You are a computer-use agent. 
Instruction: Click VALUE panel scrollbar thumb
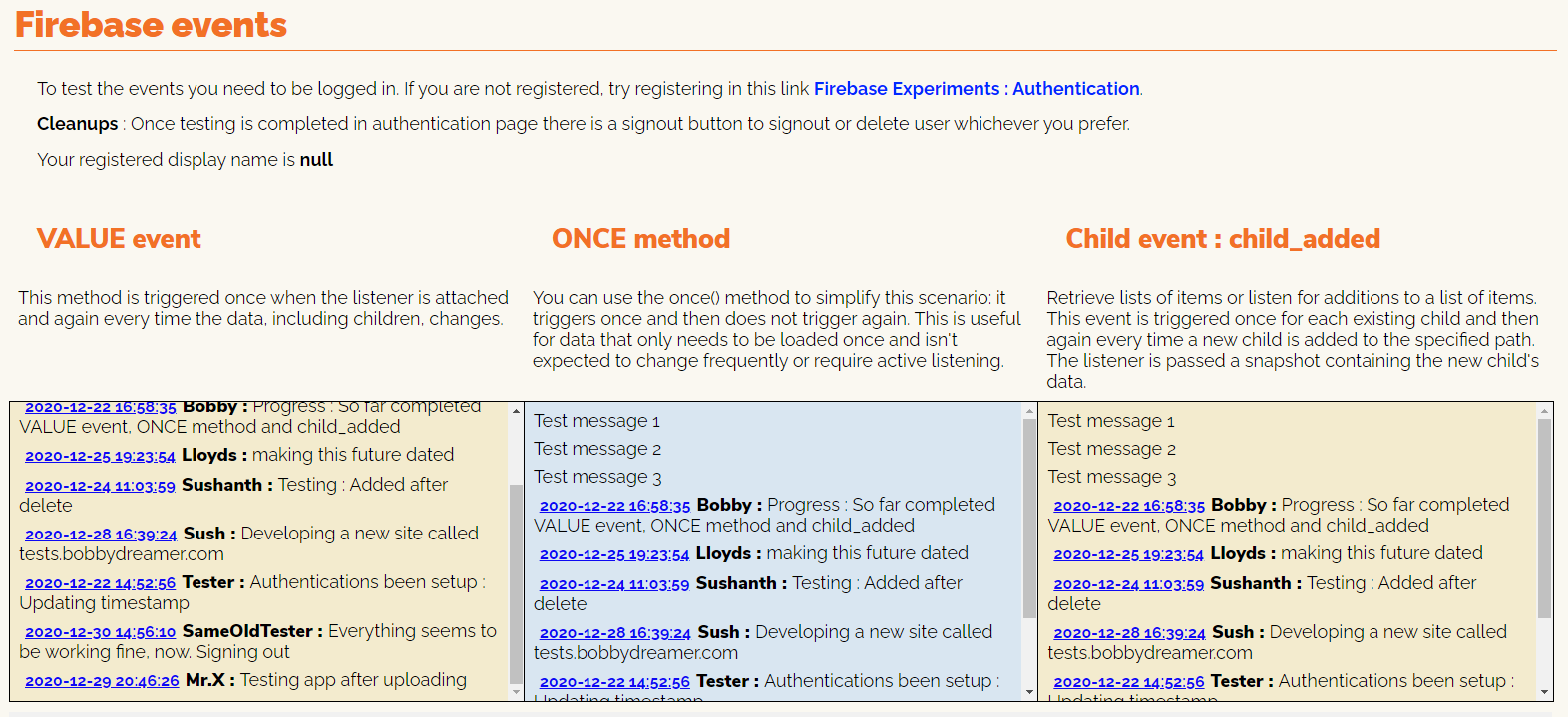pyautogui.click(x=516, y=582)
